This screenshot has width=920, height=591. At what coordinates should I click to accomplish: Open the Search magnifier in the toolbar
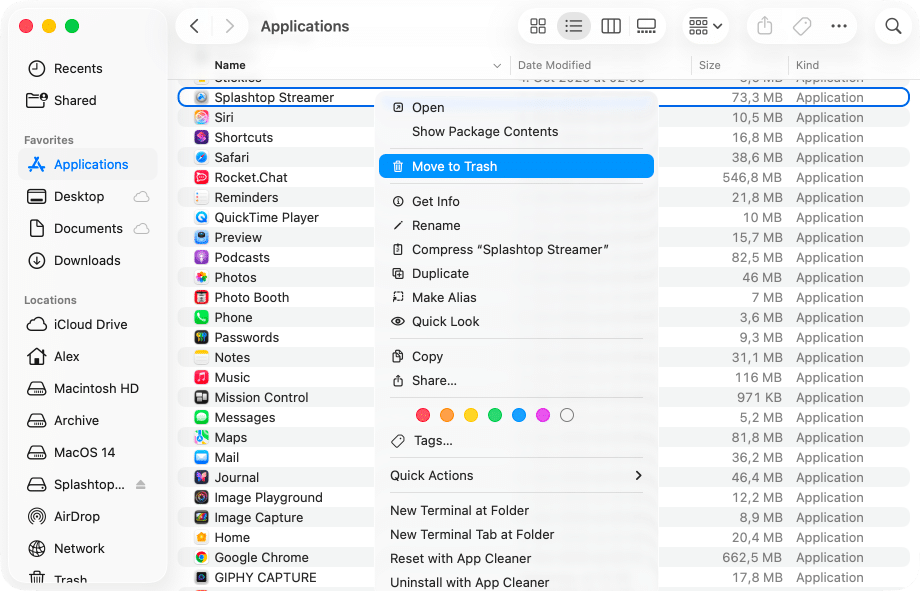(x=893, y=27)
